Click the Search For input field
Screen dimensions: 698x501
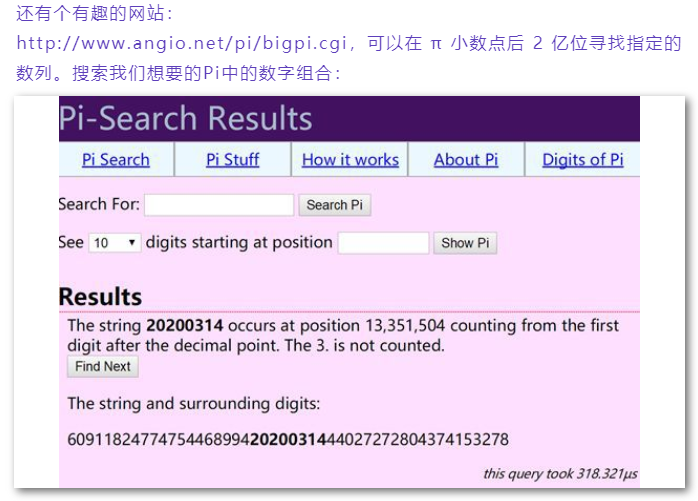219,205
